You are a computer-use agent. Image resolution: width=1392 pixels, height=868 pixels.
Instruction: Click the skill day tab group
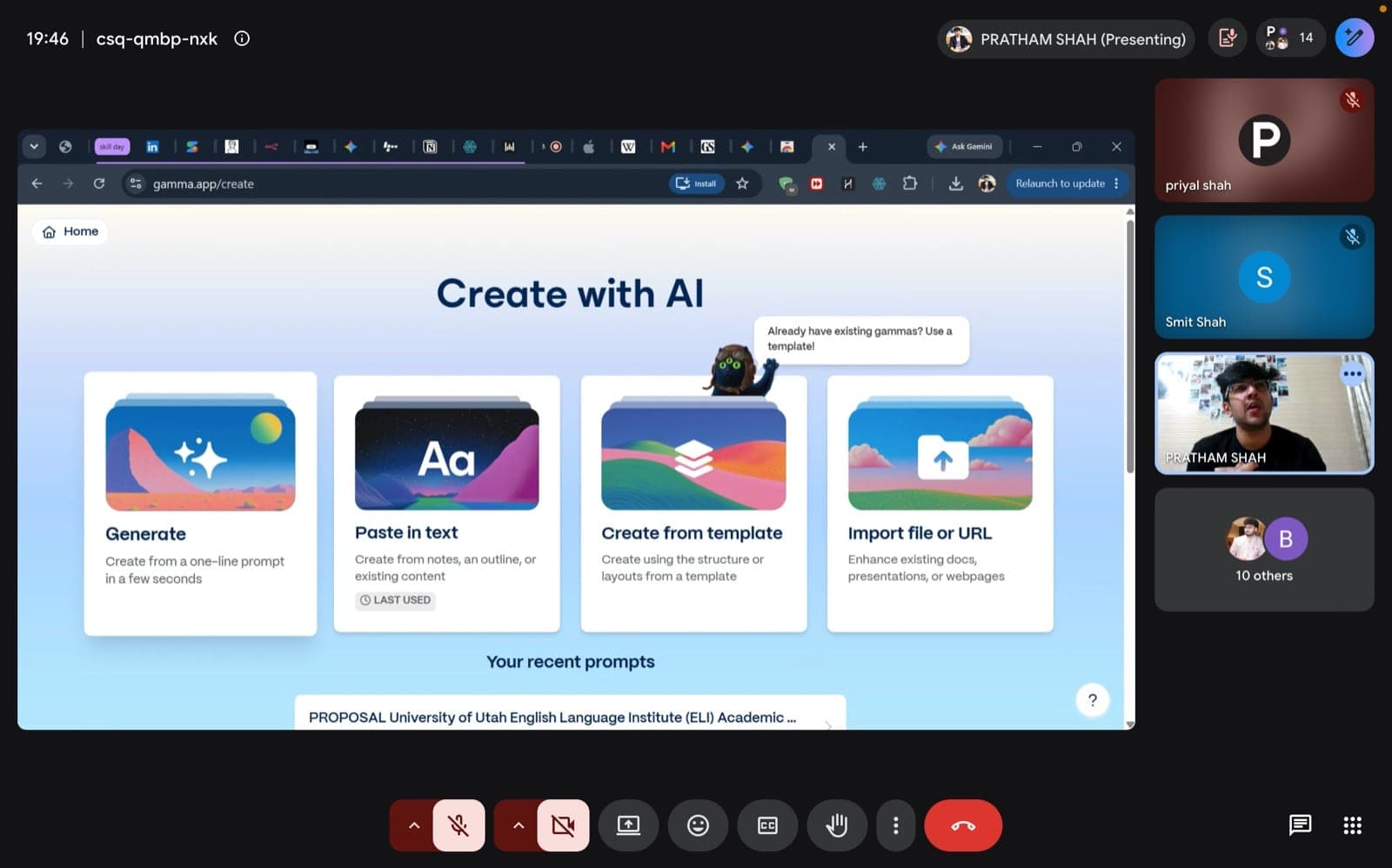(x=111, y=147)
